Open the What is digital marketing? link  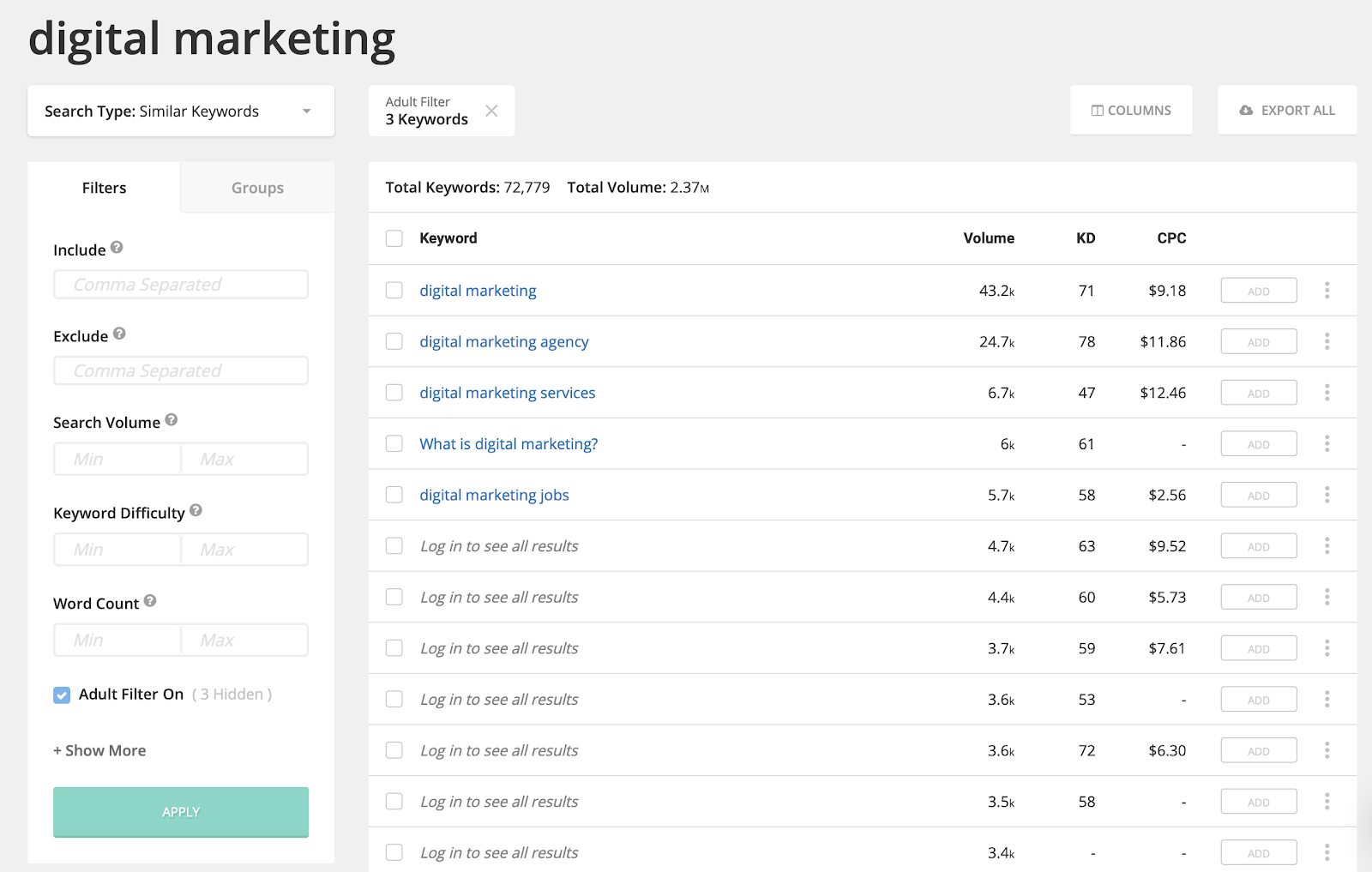tap(508, 444)
